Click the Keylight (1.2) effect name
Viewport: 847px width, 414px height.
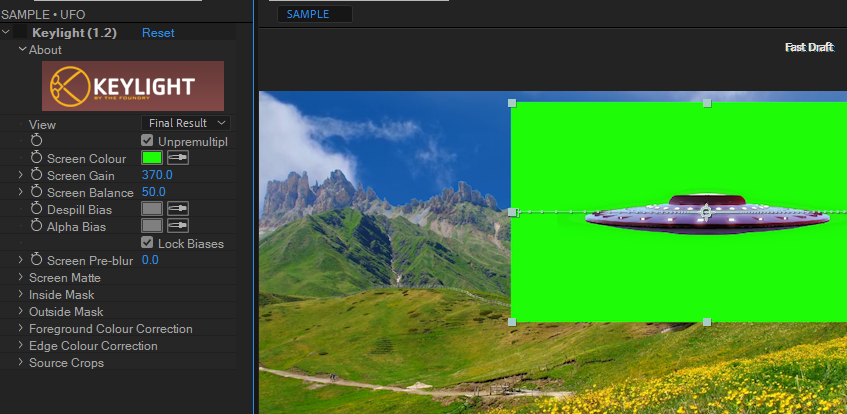coord(74,33)
